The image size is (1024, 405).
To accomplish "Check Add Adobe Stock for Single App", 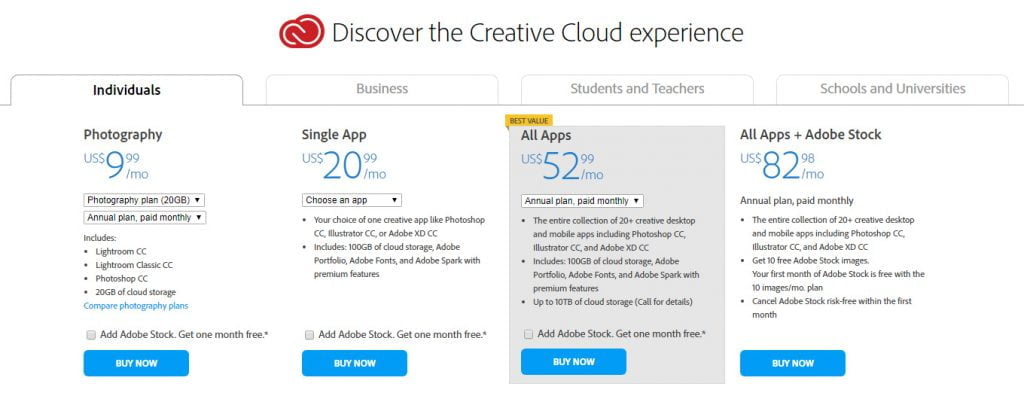I will pos(310,334).
